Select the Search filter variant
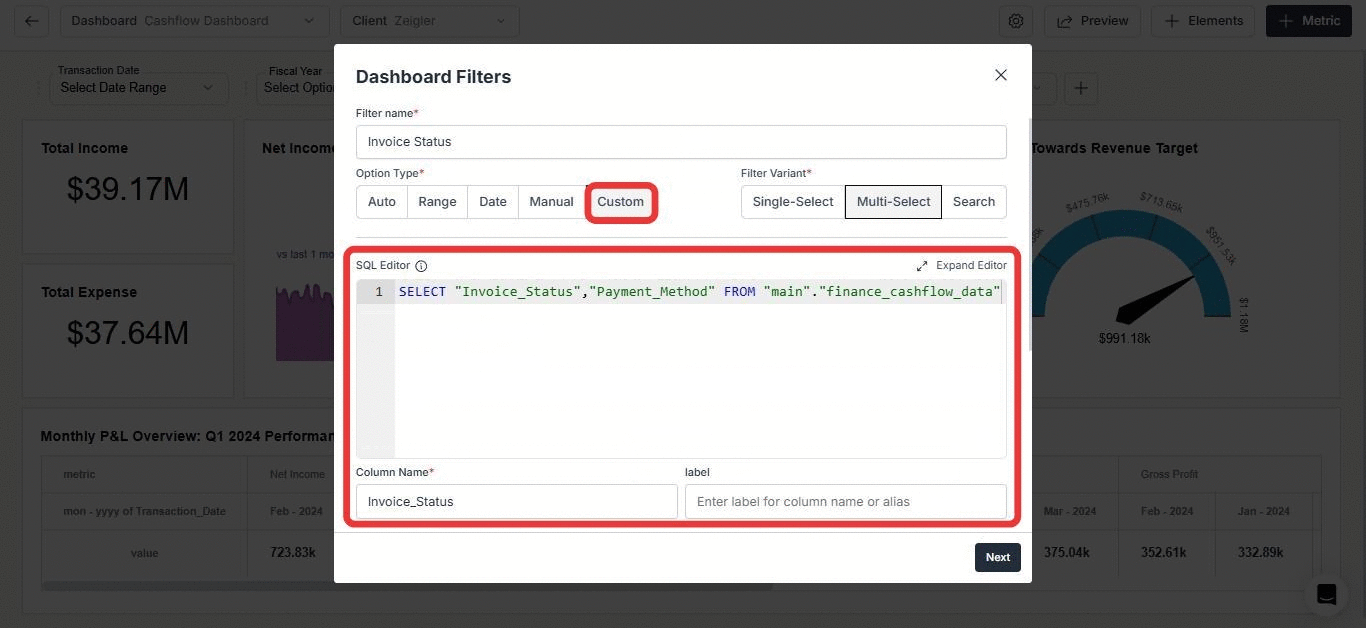This screenshot has width=1366, height=628. pos(974,202)
